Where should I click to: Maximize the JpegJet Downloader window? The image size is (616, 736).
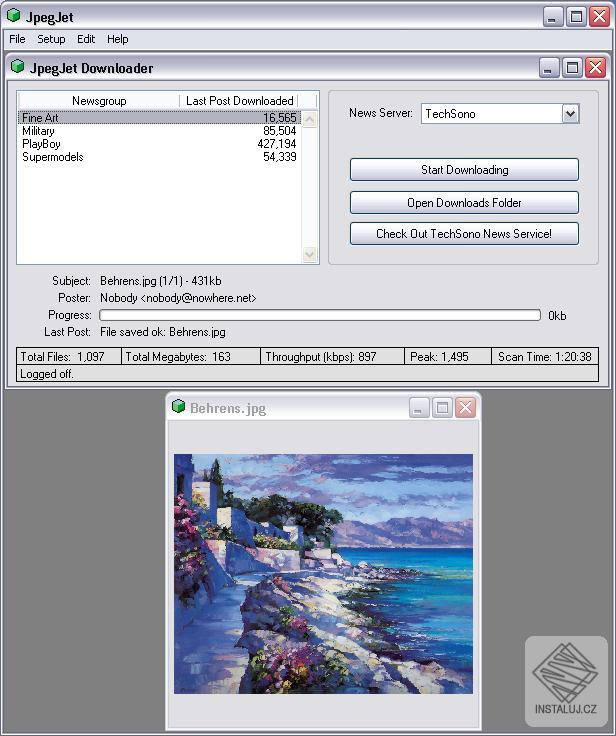pos(572,69)
